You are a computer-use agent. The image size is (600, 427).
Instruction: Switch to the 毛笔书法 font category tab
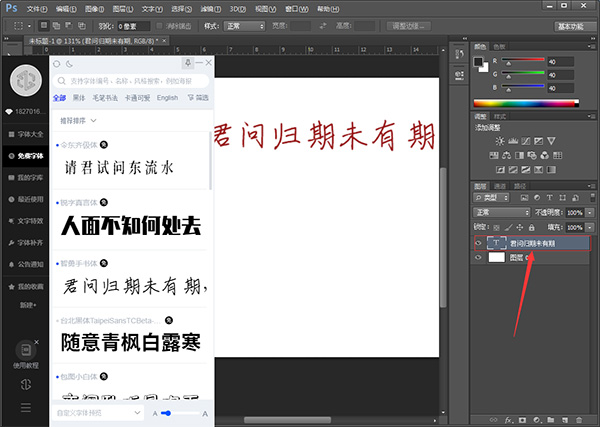pos(108,98)
